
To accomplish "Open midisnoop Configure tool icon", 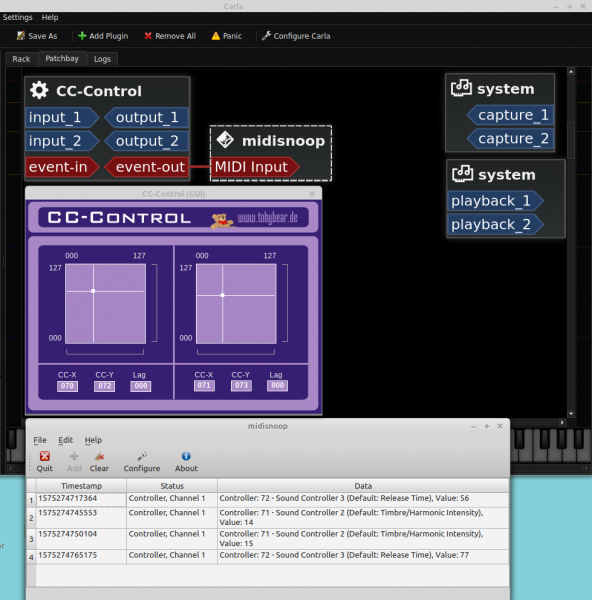I will coord(142,456).
